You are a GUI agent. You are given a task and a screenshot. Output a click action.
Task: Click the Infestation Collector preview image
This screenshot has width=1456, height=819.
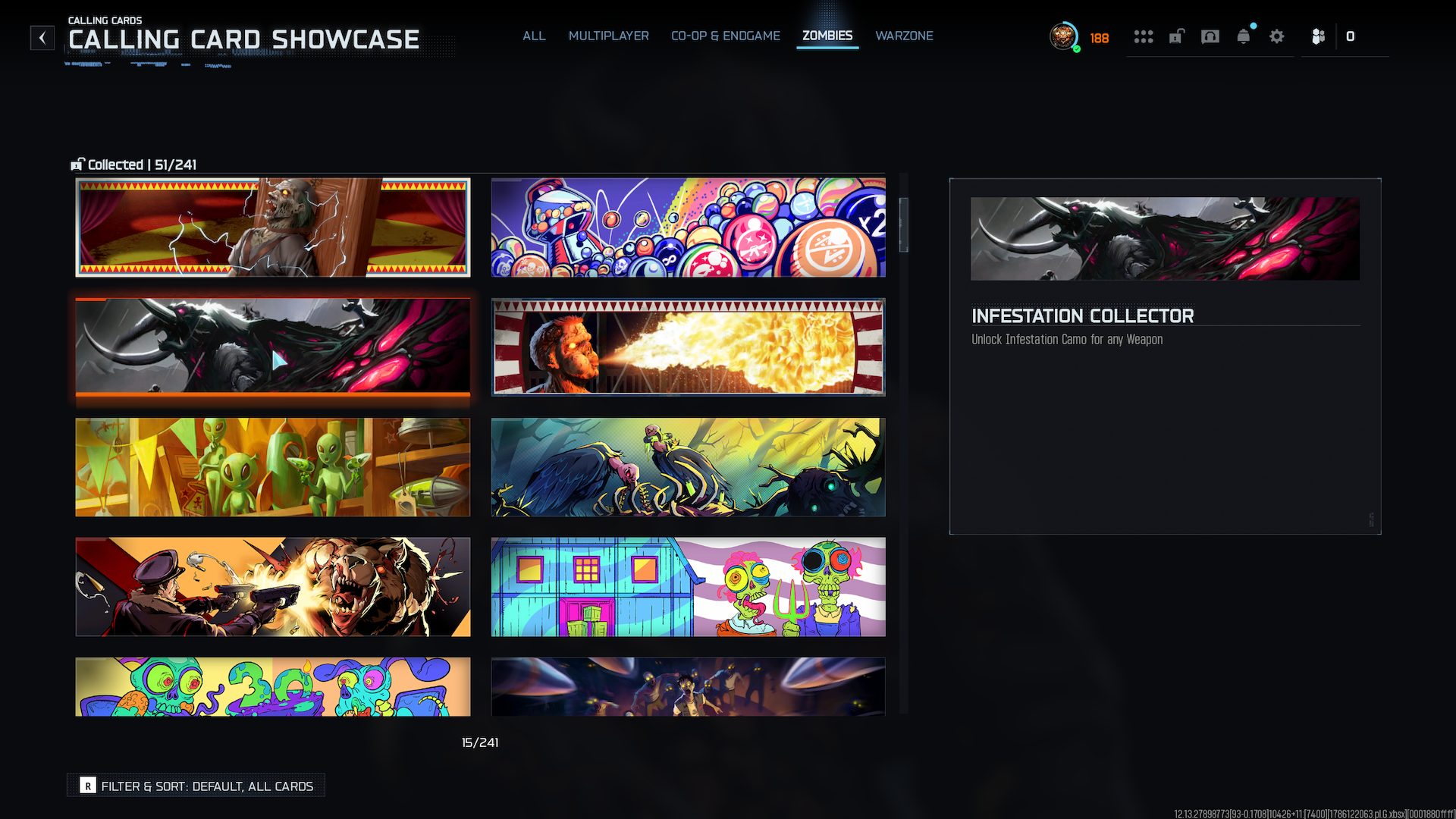click(x=1165, y=239)
